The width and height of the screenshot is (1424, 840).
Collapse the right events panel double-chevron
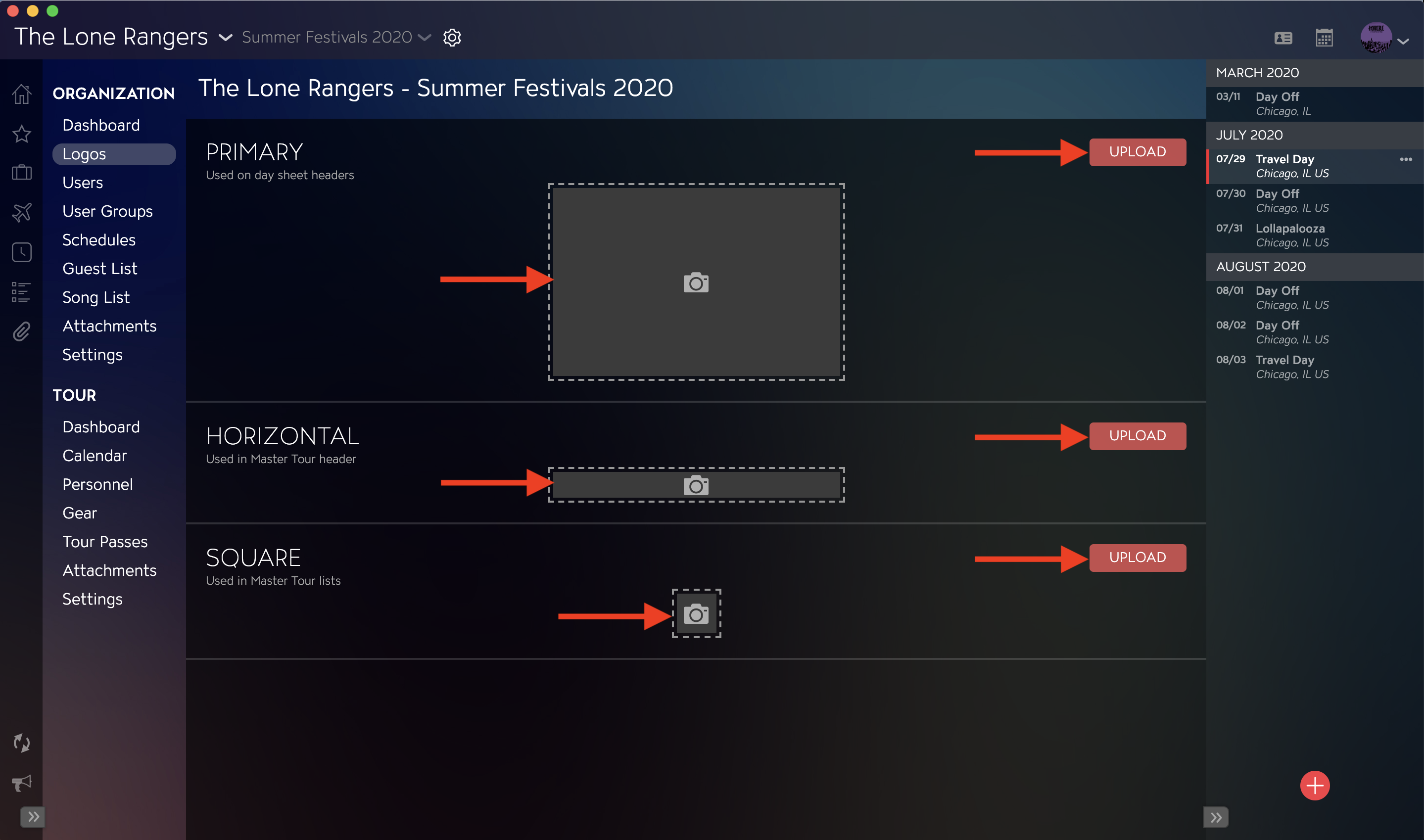1216,817
